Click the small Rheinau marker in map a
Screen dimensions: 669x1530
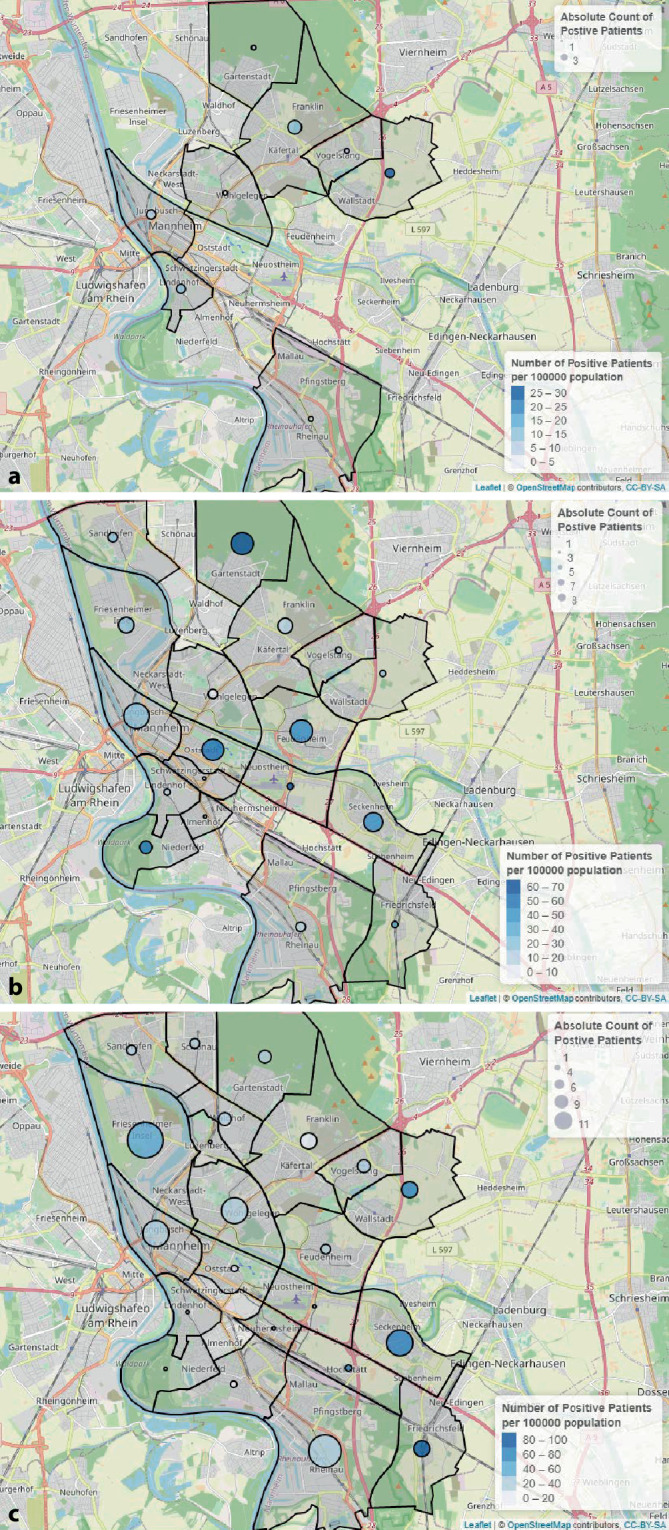click(x=311, y=419)
